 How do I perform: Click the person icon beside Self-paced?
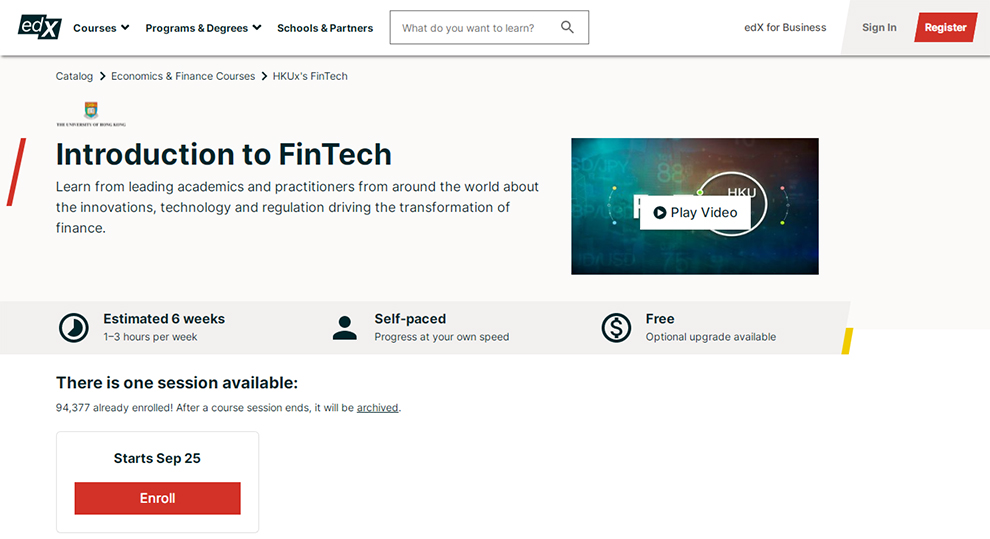345,328
